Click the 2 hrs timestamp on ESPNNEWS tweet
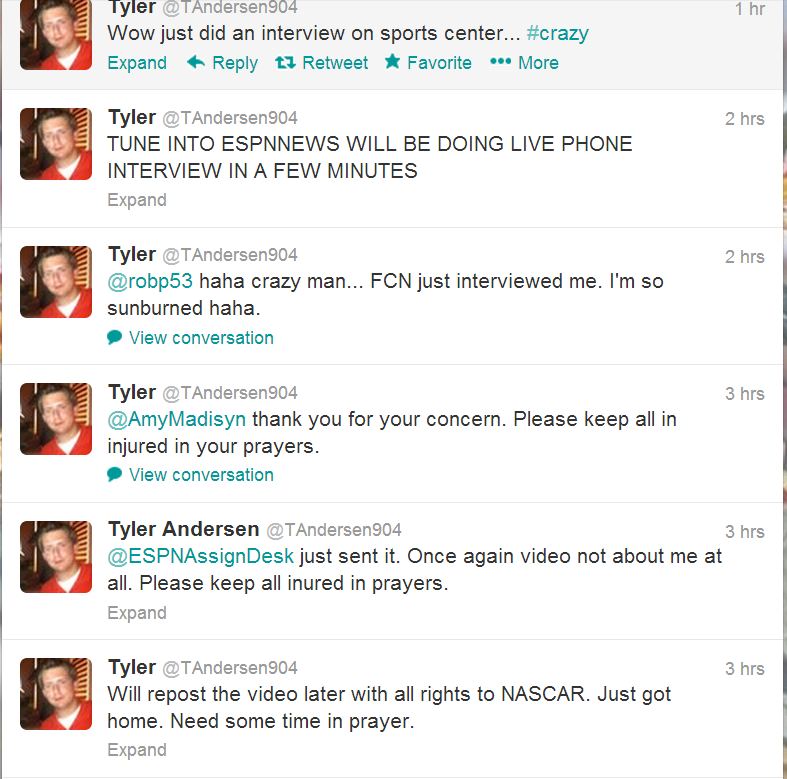The width and height of the screenshot is (787, 779). coord(744,119)
